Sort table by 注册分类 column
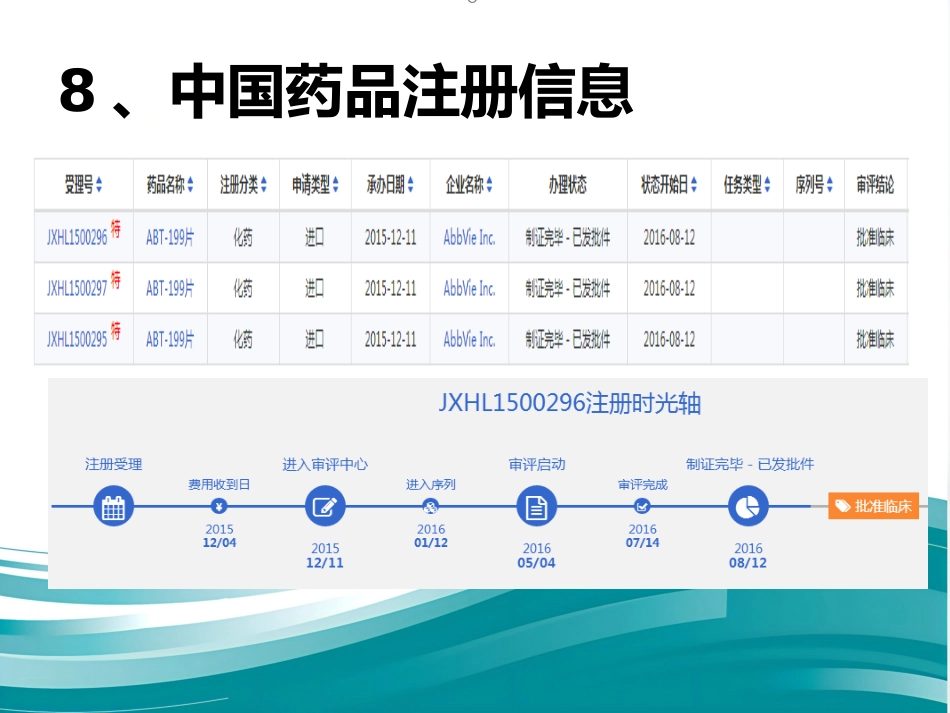Viewport: 950px width, 713px height. click(x=264, y=184)
